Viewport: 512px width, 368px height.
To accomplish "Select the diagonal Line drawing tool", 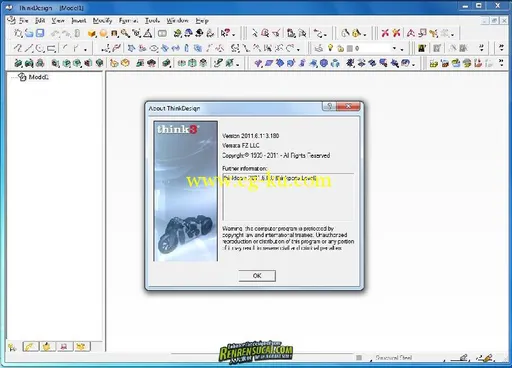I will 29,49.
